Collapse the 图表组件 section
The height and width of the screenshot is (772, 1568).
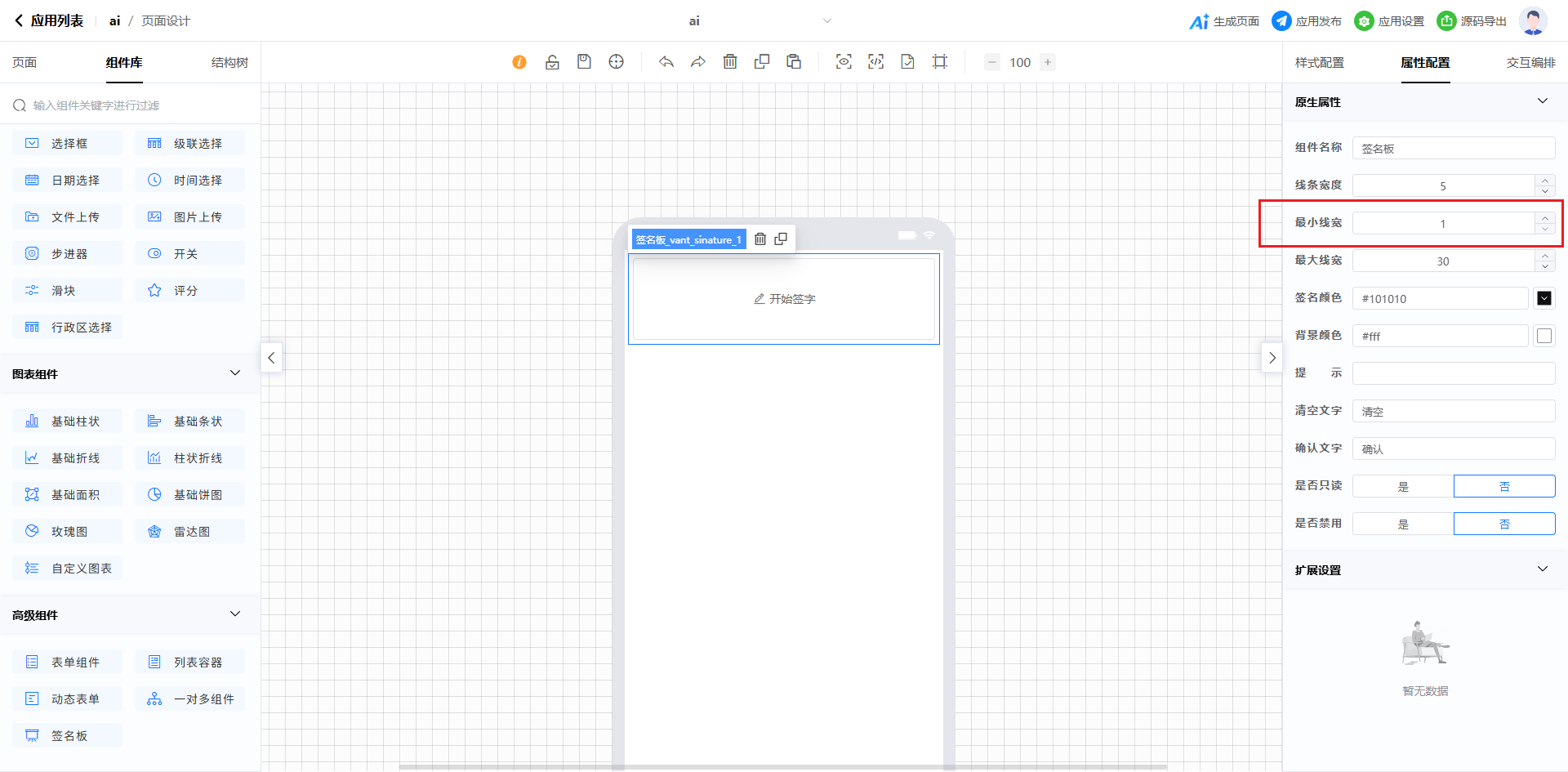tap(235, 373)
